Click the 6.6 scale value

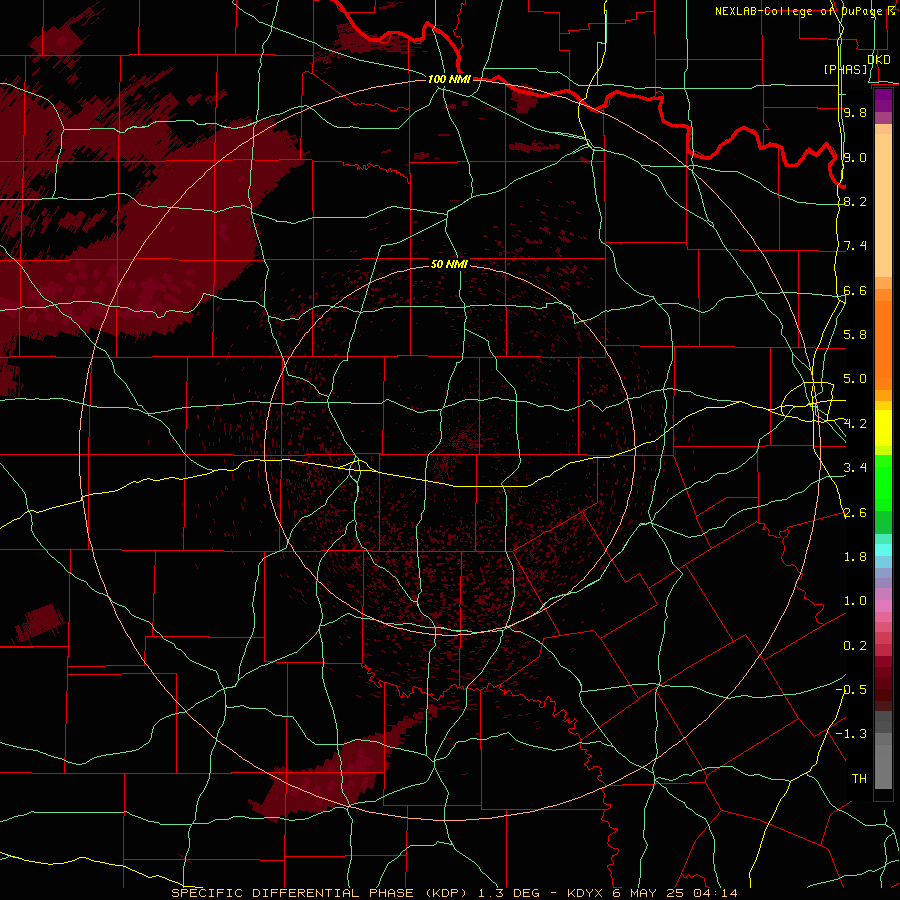tap(855, 290)
